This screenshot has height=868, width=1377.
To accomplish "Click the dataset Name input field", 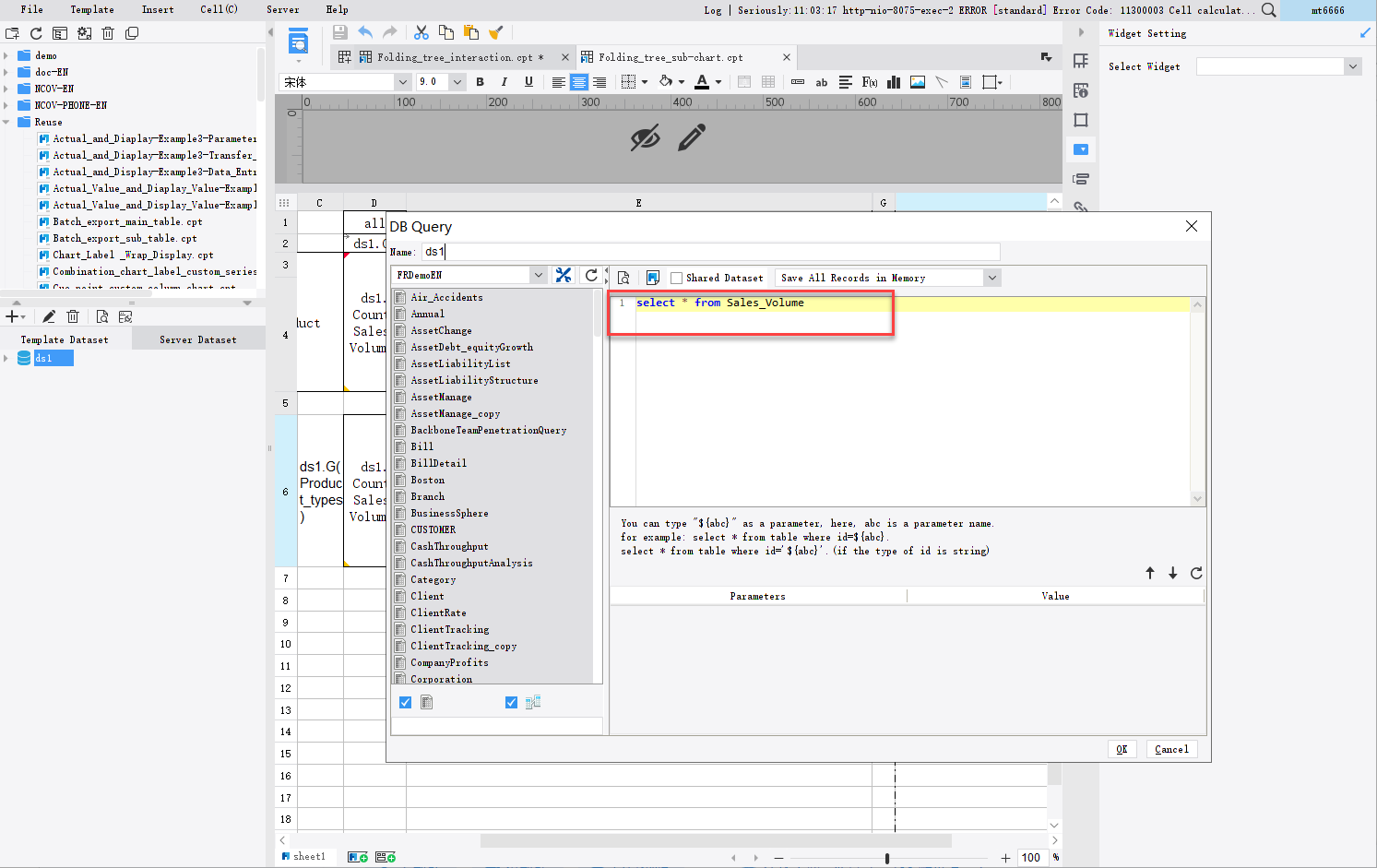I will 710,252.
